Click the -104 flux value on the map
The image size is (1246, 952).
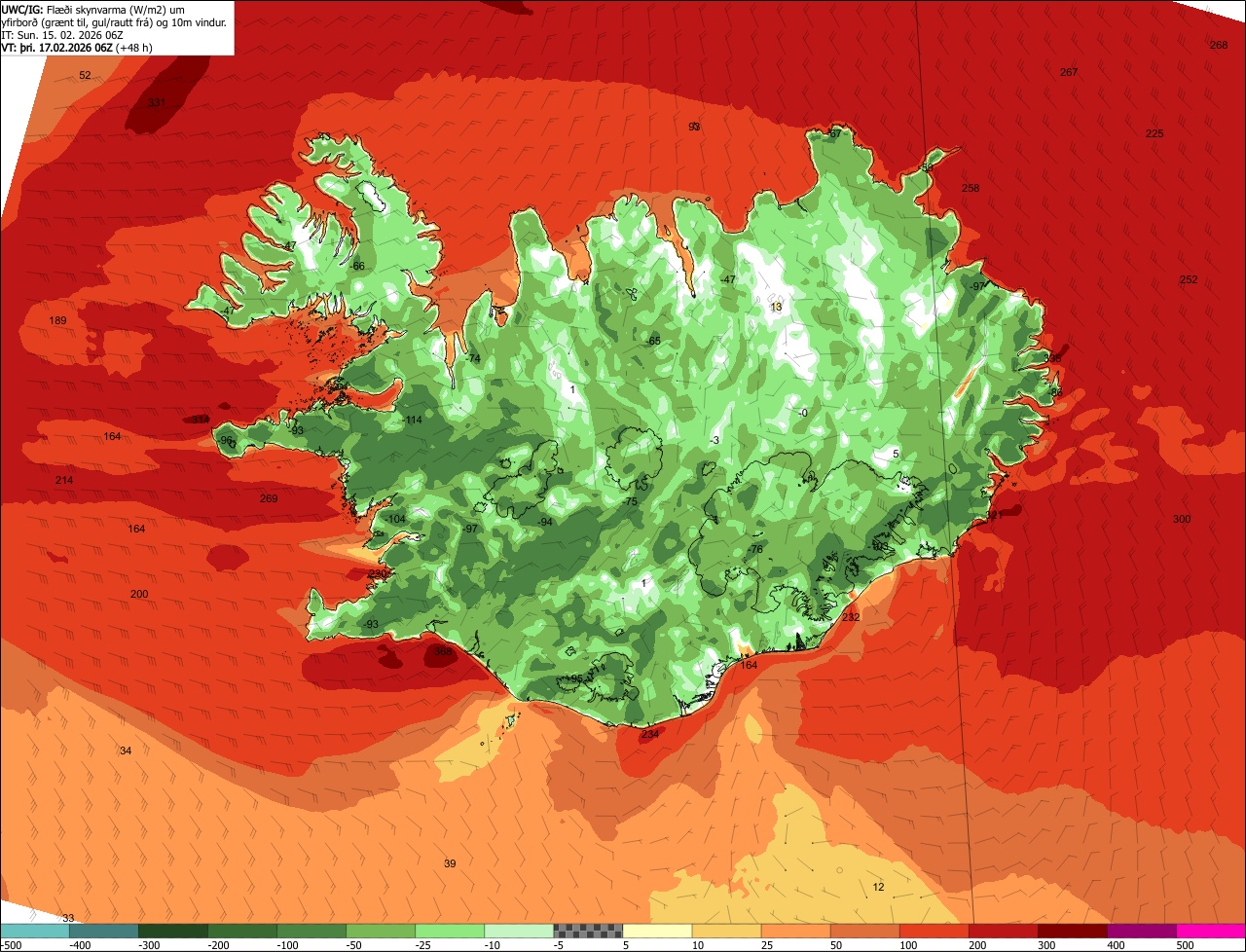(395, 519)
